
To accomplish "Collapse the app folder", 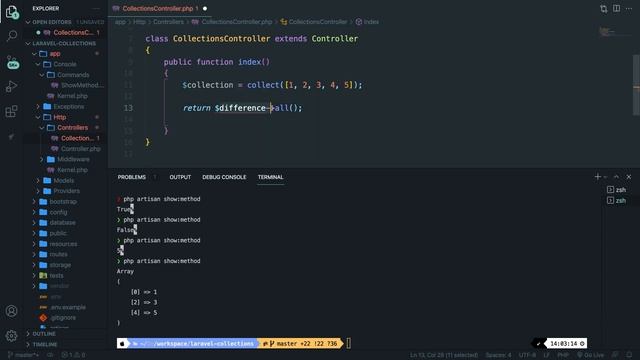I will point(35,54).
